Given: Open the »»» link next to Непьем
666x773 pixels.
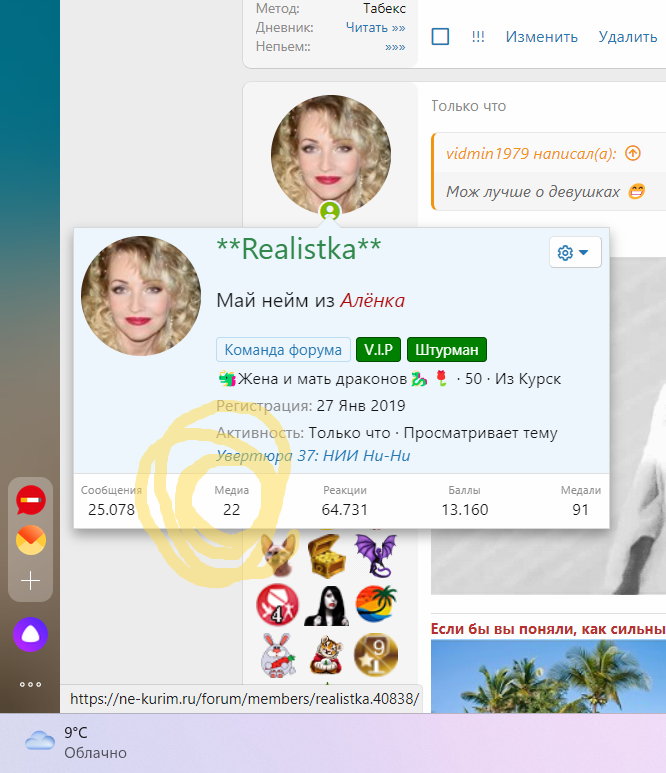Looking at the screenshot, I should (395, 47).
